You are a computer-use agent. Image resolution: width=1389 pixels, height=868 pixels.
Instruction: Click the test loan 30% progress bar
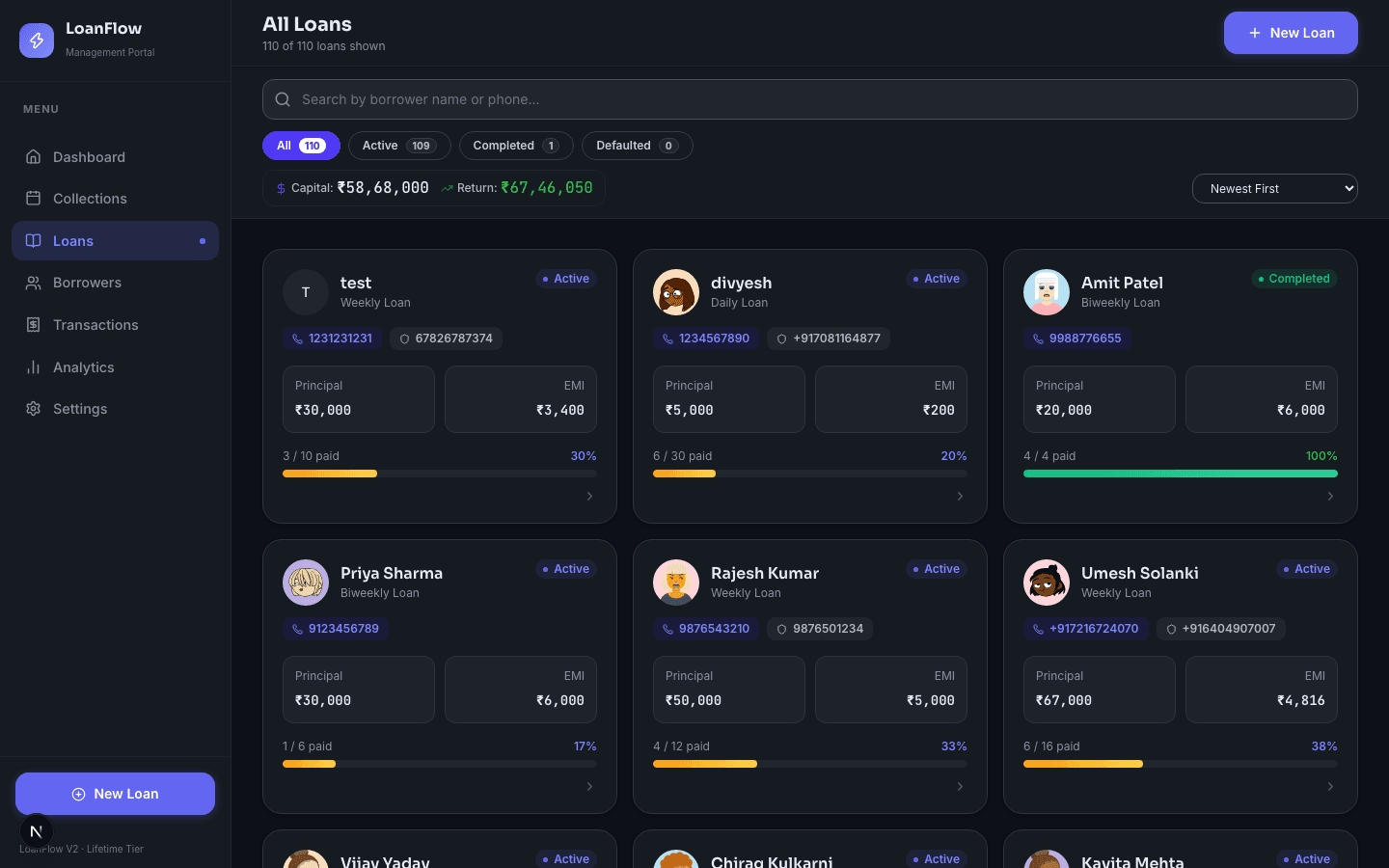coord(440,474)
